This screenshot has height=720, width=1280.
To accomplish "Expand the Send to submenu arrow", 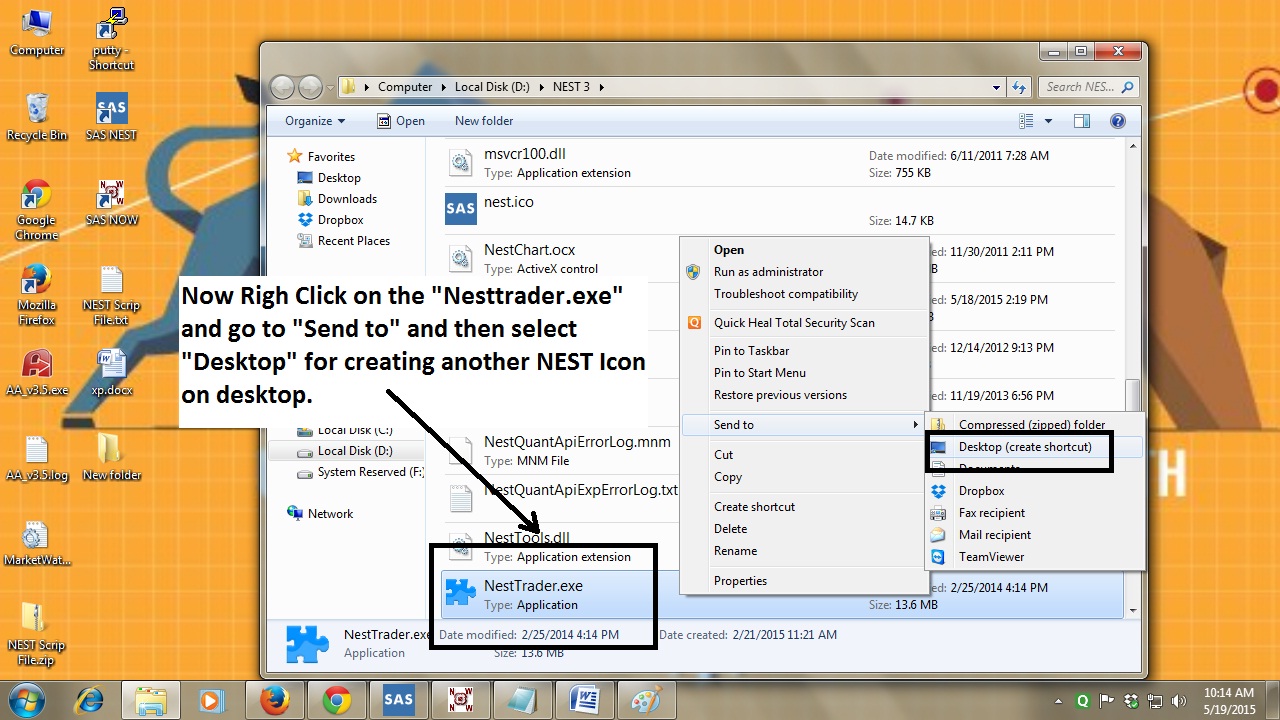I will (x=915, y=425).
